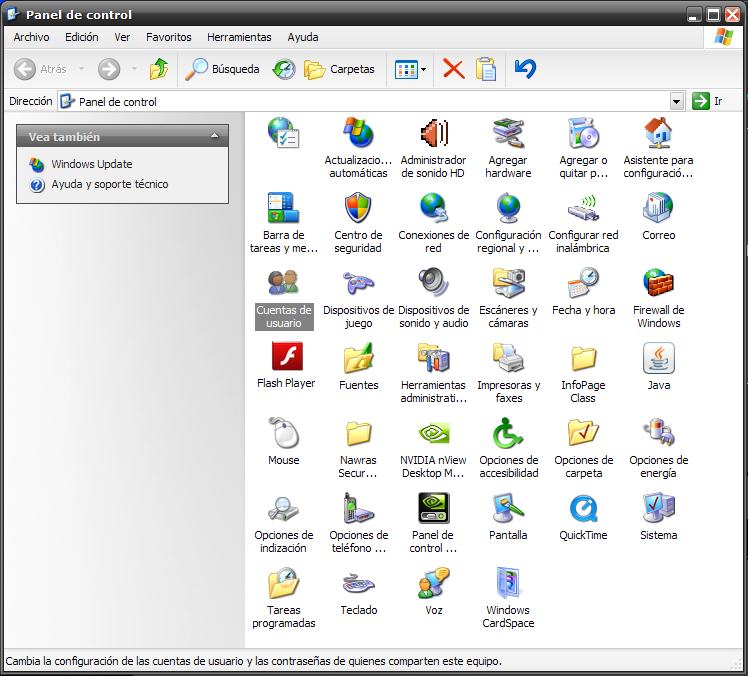Open Fecha y hora icon
Image resolution: width=748 pixels, height=676 pixels.
pos(583,282)
